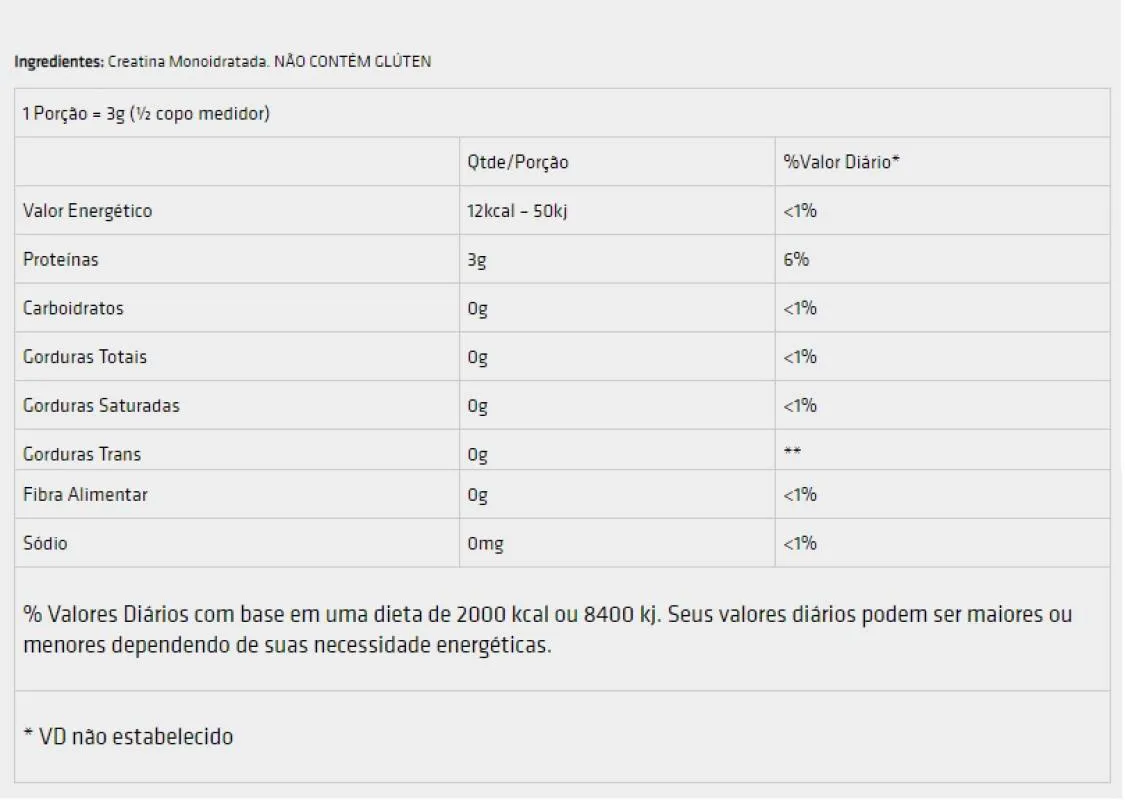Select the Gorduras Saturadas row label
Image resolution: width=1125 pixels, height=800 pixels.
[x=101, y=406]
